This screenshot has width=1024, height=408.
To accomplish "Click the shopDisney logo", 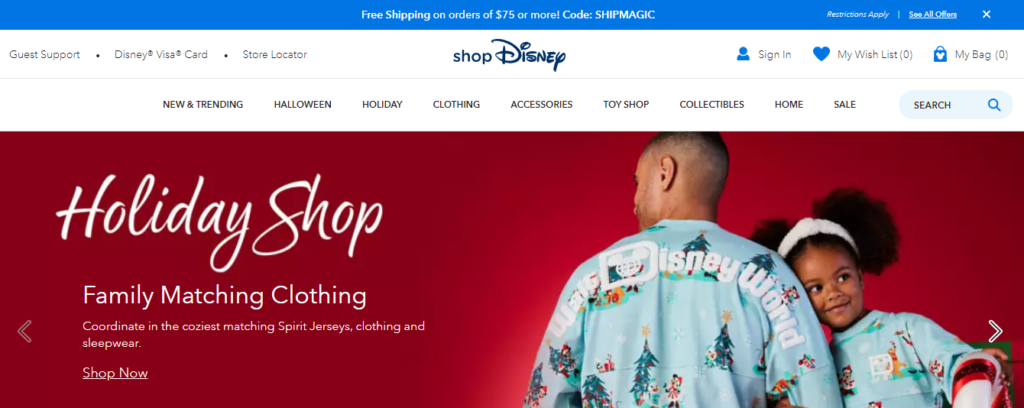I will coord(509,55).
